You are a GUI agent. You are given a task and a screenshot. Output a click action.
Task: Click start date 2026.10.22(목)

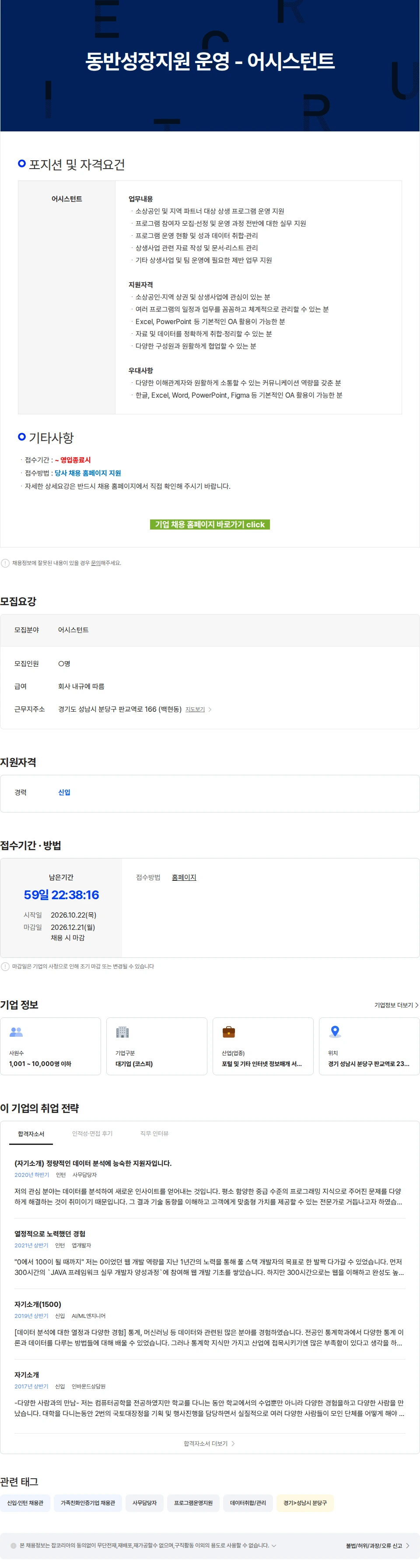[x=73, y=915]
